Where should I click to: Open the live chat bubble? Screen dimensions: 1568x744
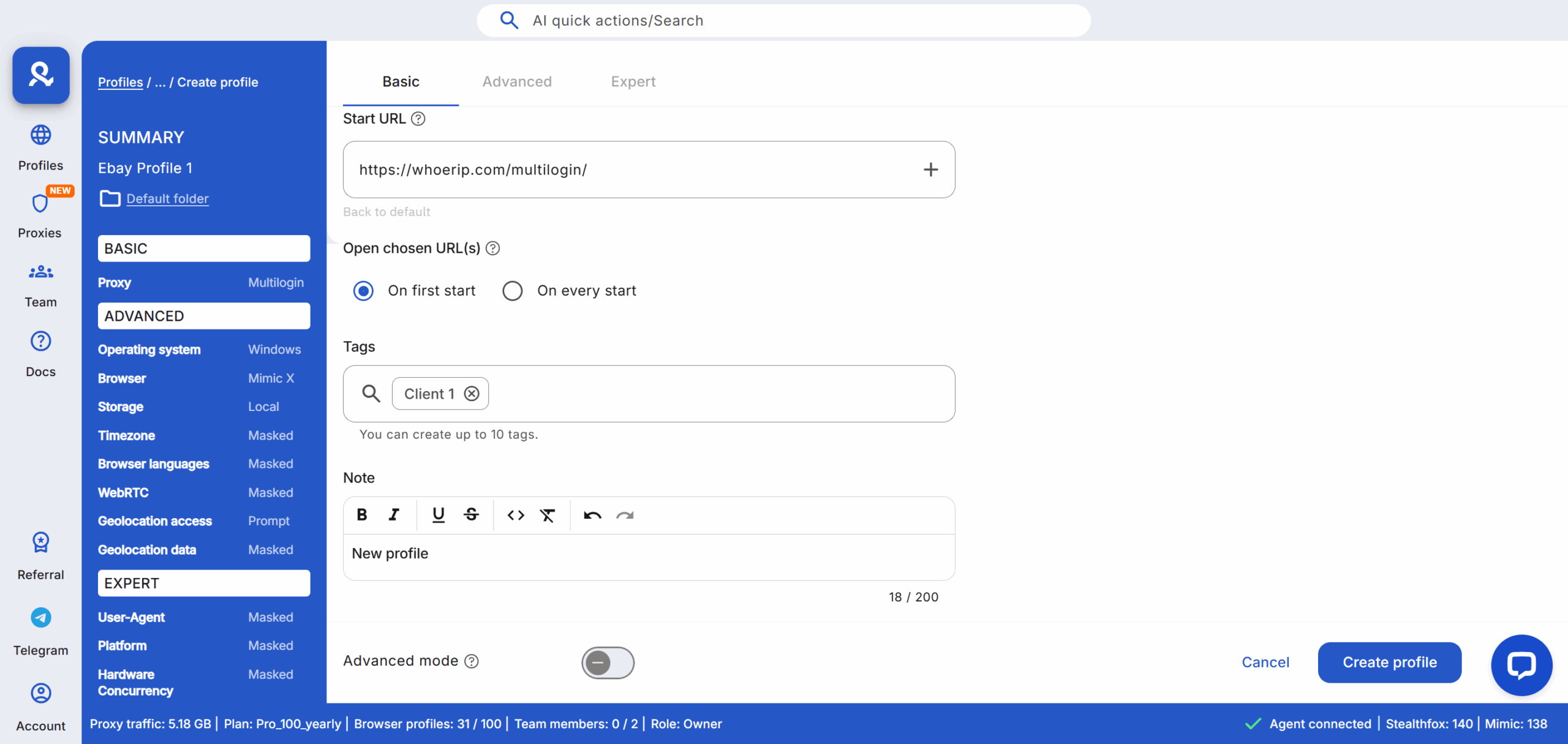coord(1521,664)
